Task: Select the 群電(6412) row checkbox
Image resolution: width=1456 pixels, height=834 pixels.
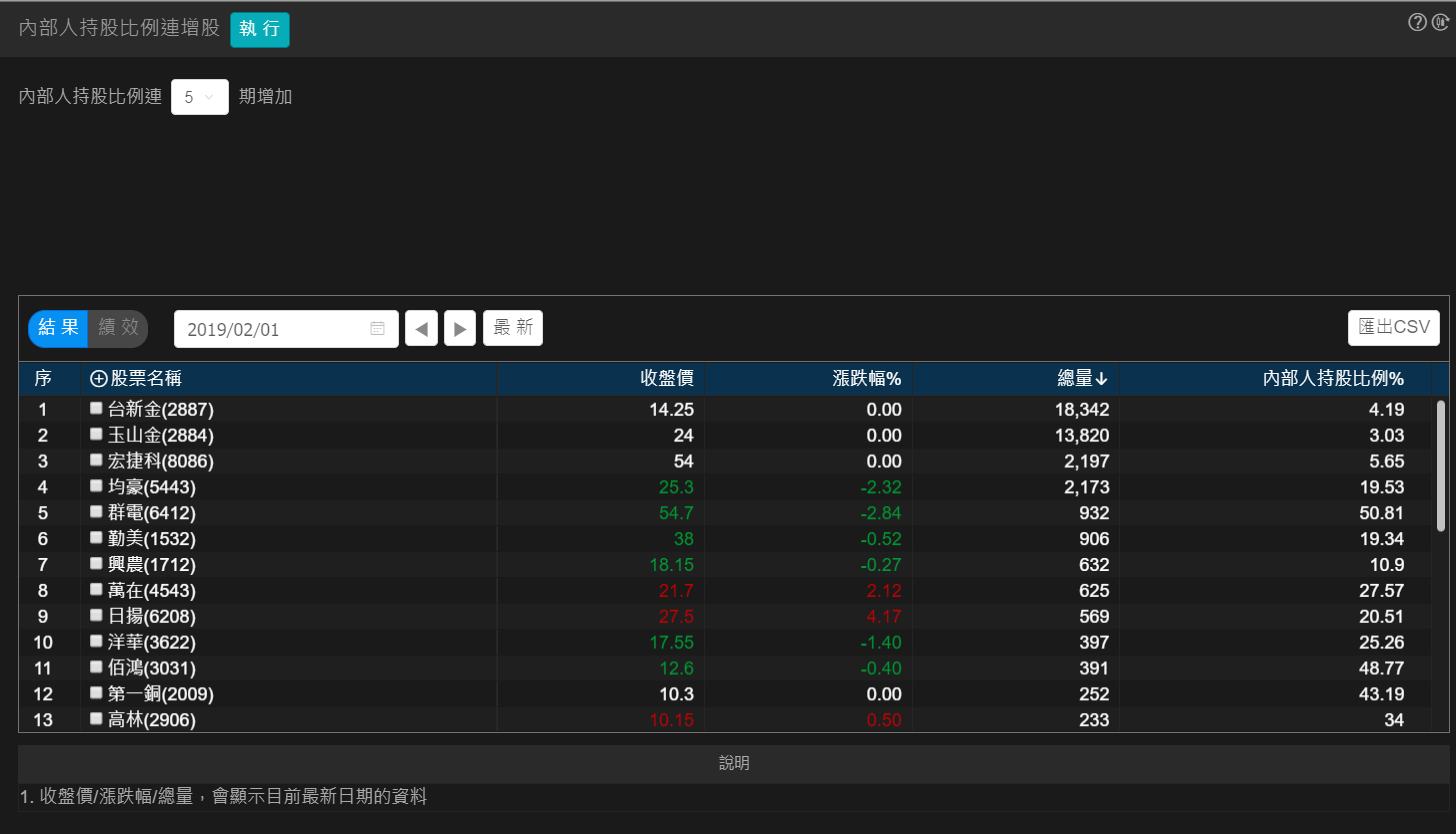Action: tap(96, 512)
